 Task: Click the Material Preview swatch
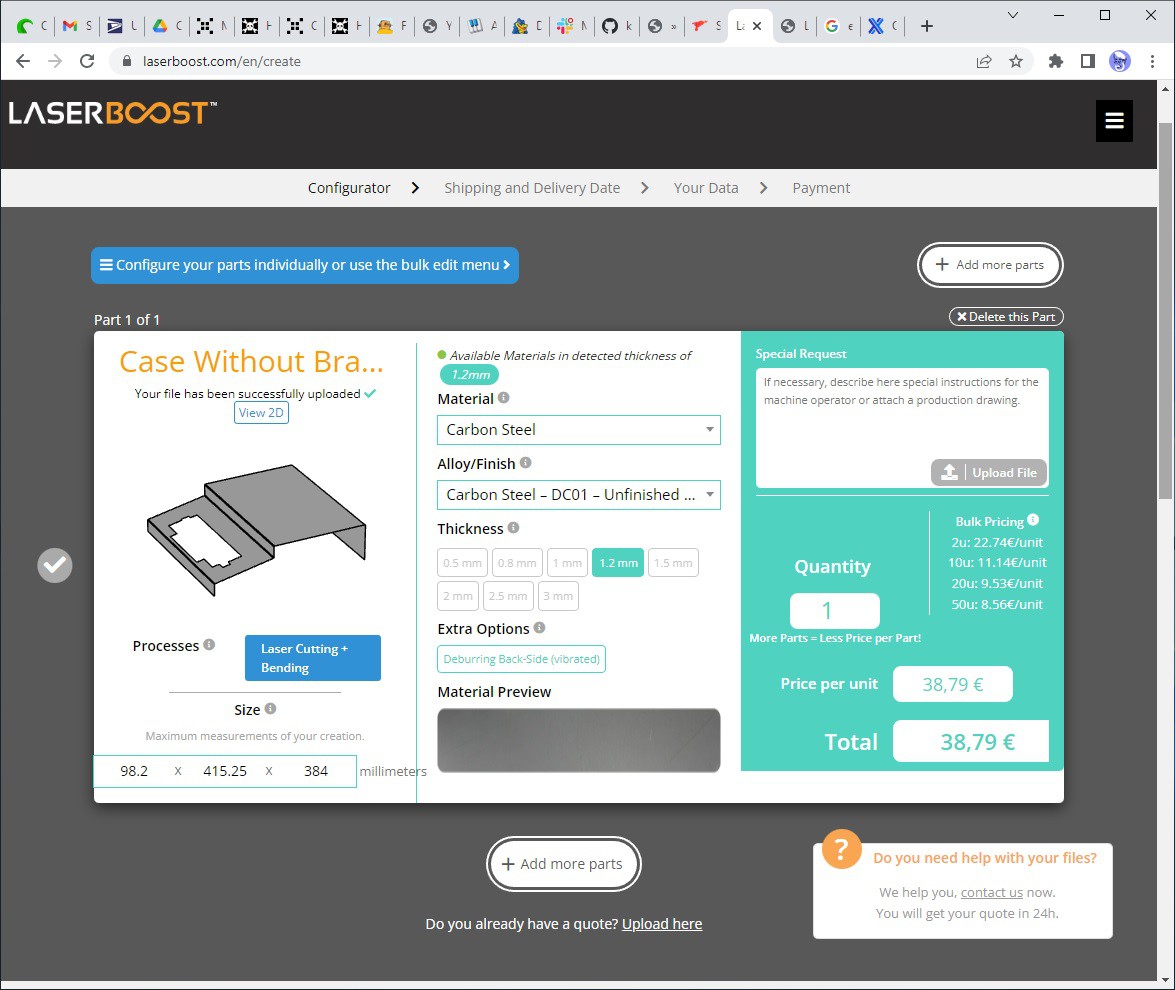578,740
